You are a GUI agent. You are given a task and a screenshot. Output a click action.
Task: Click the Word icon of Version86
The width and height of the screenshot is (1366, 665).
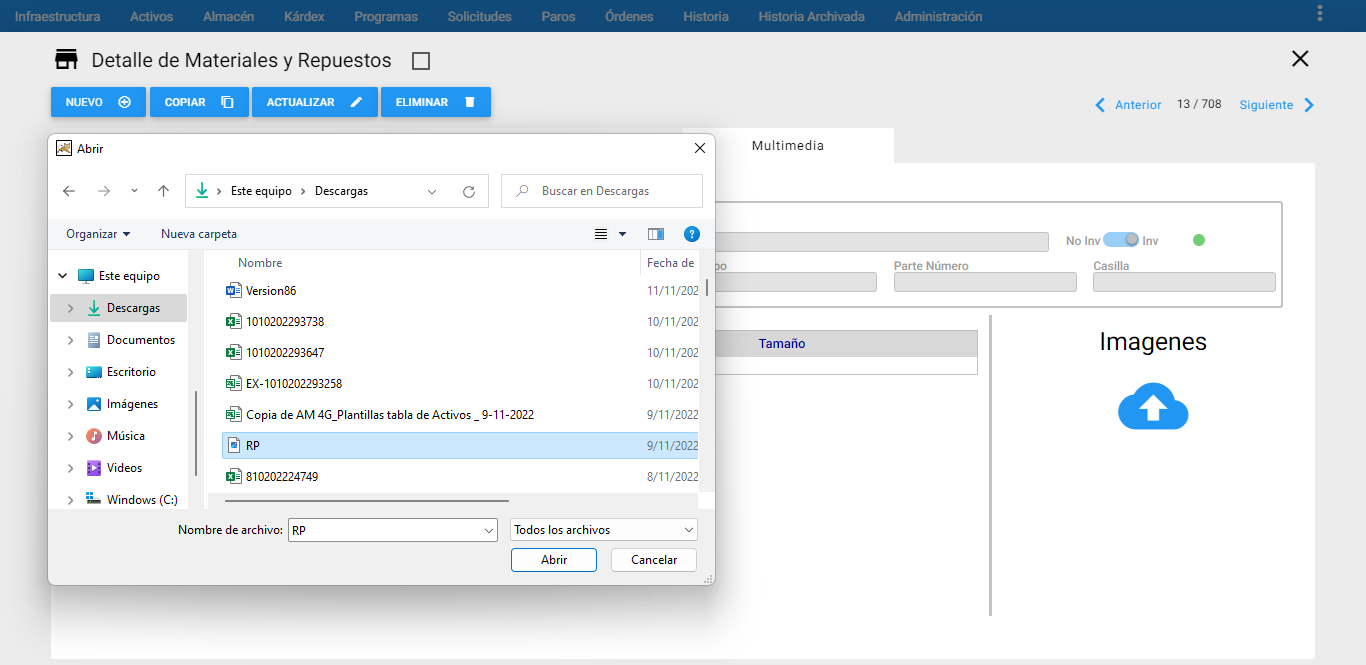[x=234, y=291]
